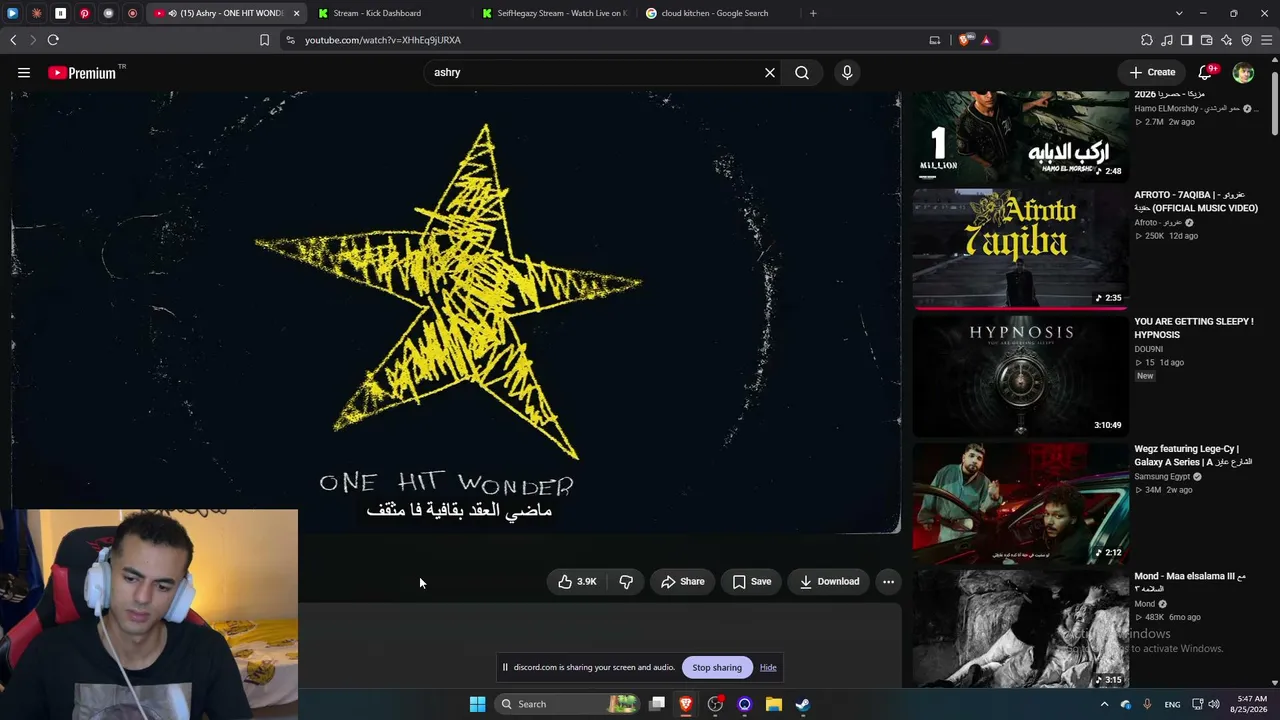Screen dimensions: 1280x720
Task: Open the Pinterest pinned tab
Action: click(84, 13)
